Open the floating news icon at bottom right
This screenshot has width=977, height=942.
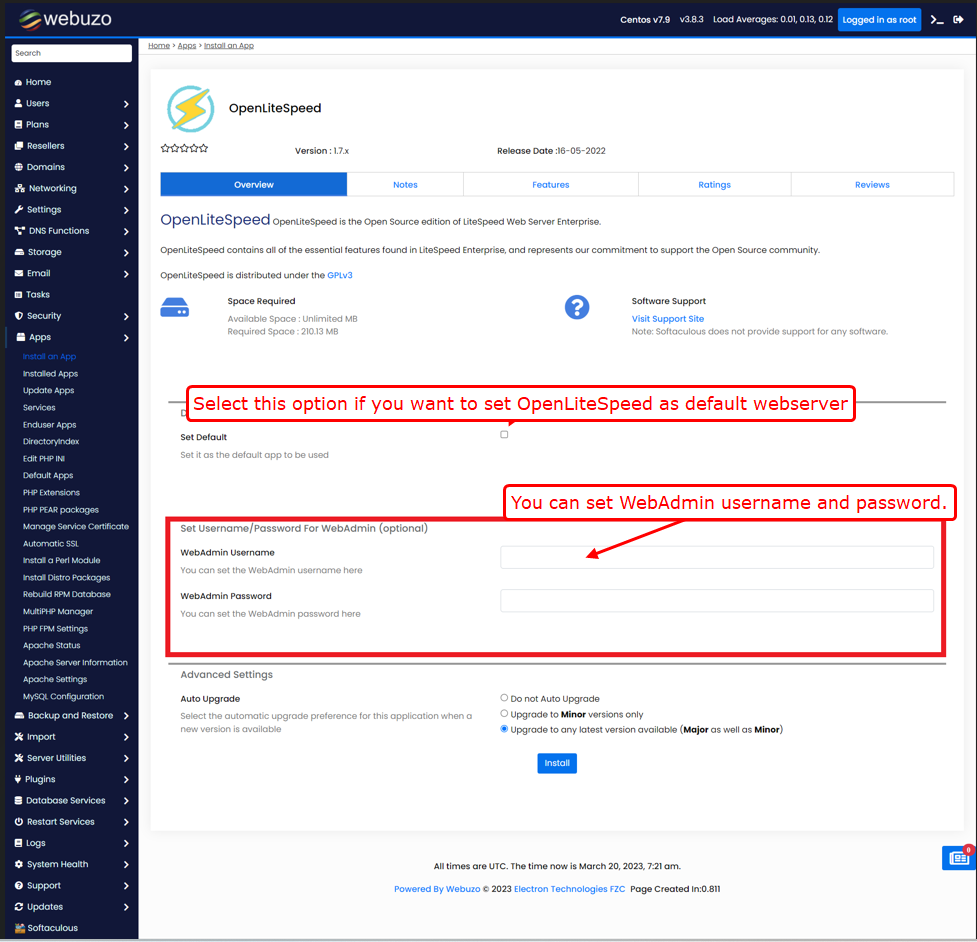(957, 858)
